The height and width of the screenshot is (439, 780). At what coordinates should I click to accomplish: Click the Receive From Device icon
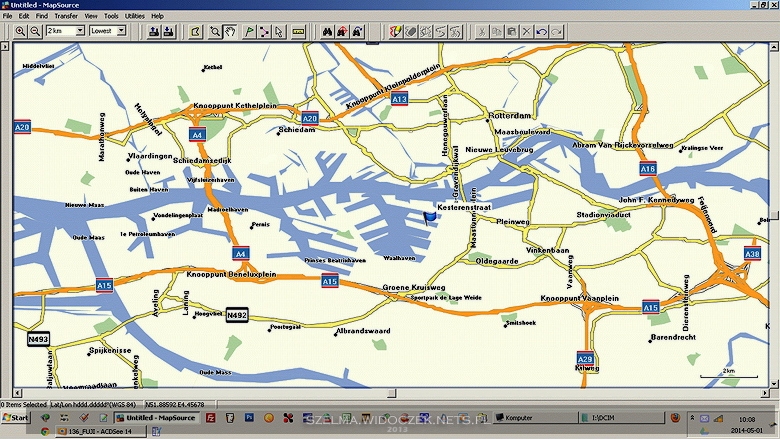coord(169,31)
